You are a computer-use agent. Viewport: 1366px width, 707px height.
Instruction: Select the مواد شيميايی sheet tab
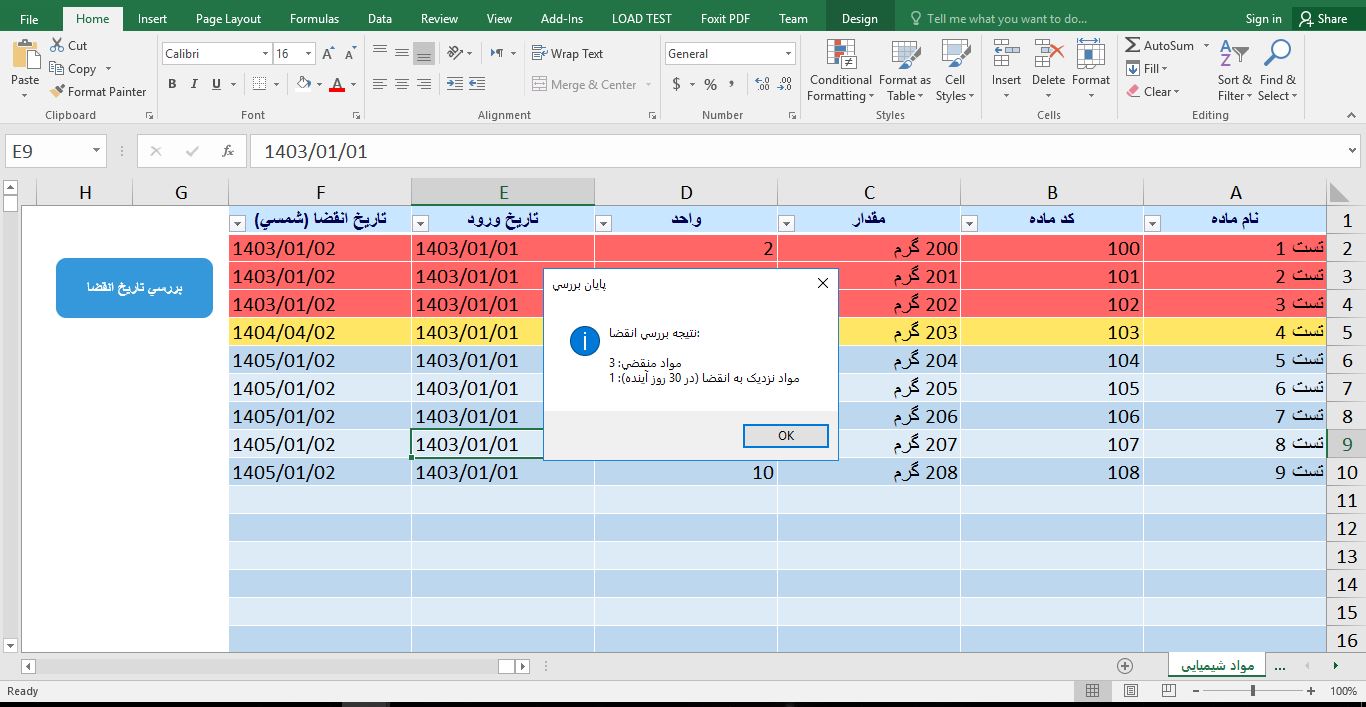1217,665
